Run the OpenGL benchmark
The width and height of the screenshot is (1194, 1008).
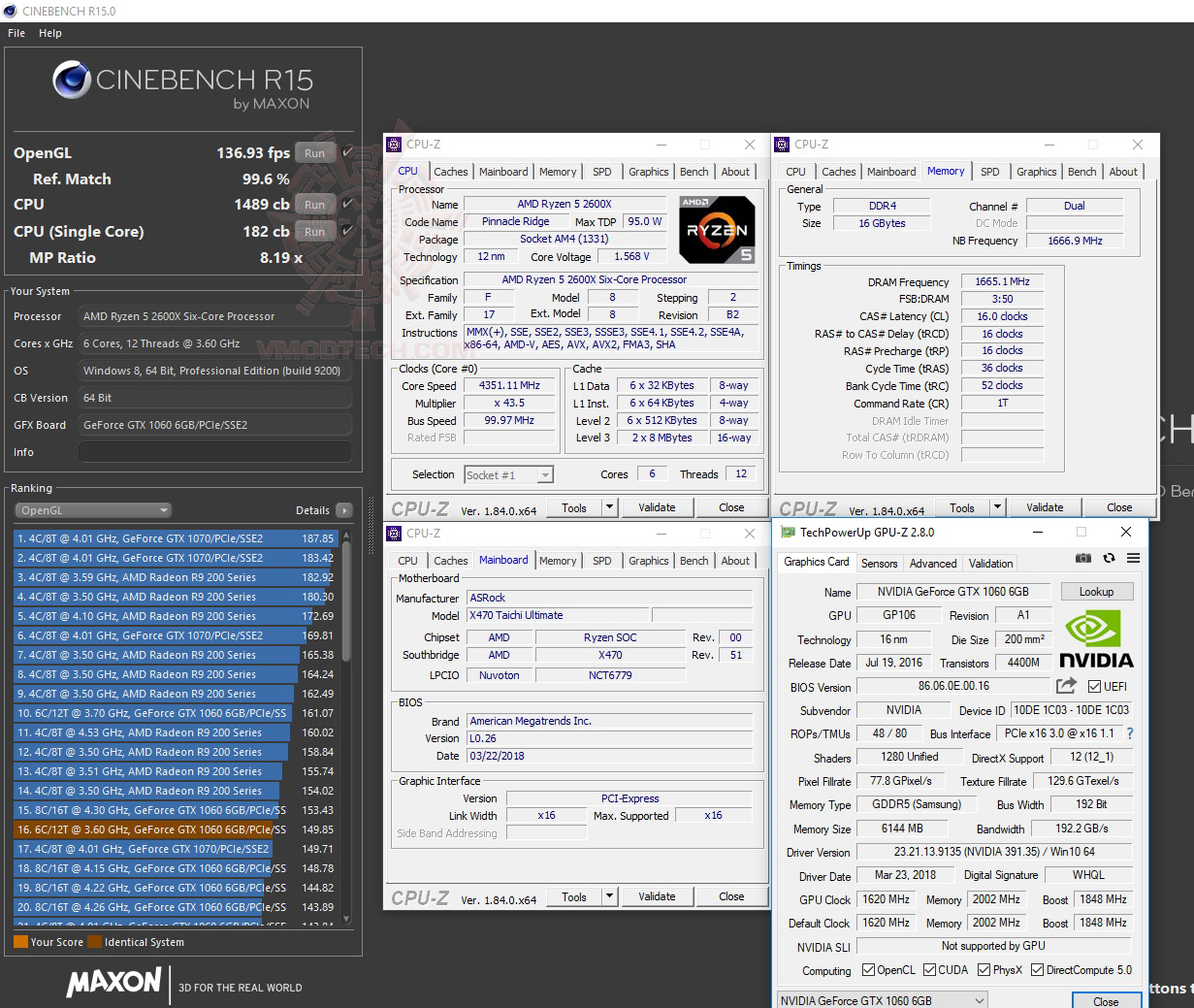pos(314,153)
